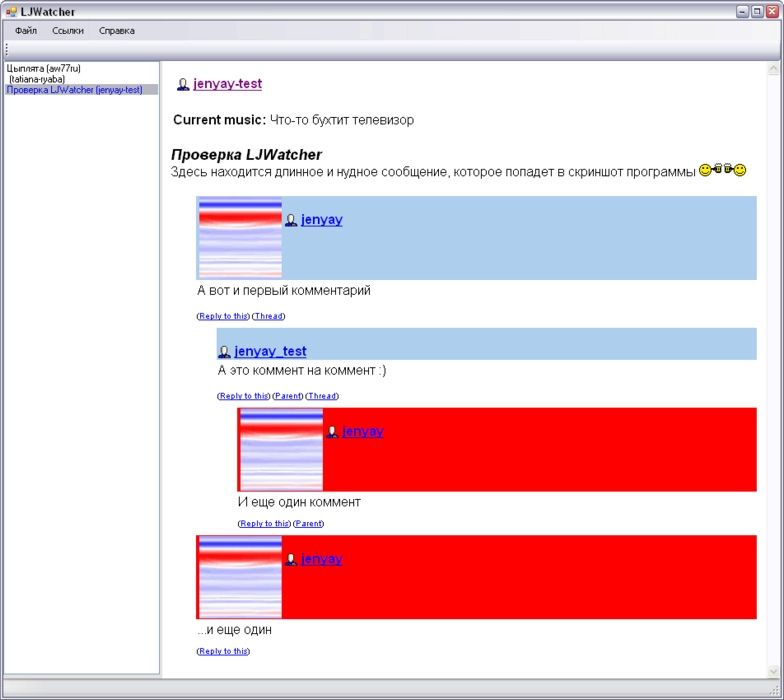The image size is (784, 700).
Task: Click first comment's striped userpic
Action: tap(240, 238)
